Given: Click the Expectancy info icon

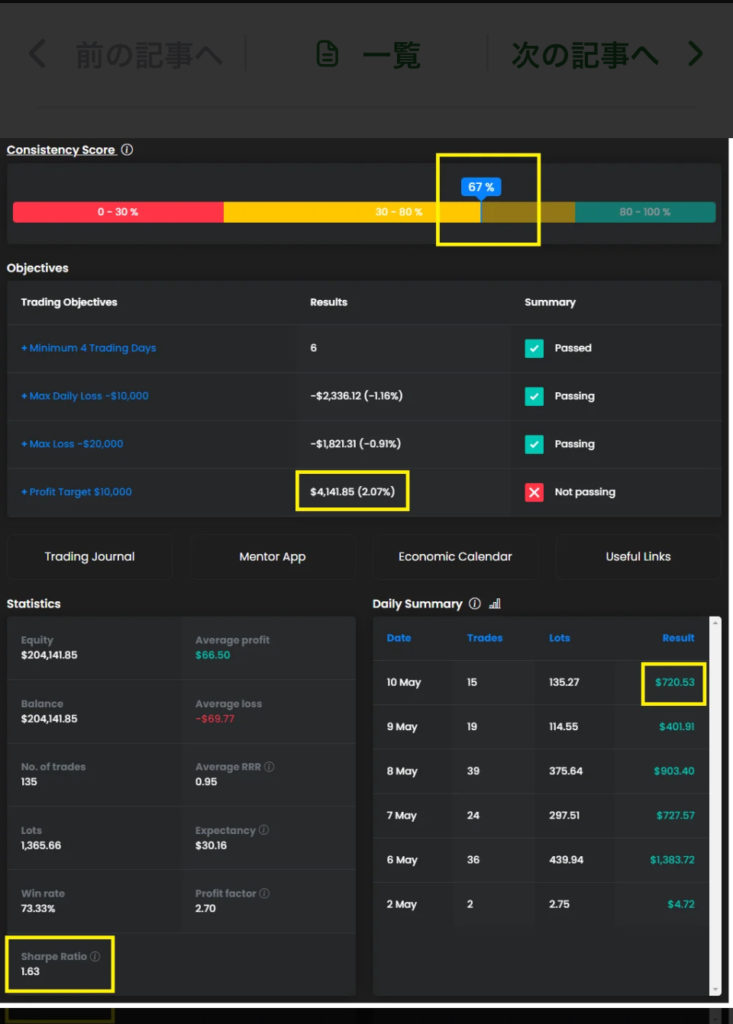Looking at the screenshot, I should pos(264,830).
